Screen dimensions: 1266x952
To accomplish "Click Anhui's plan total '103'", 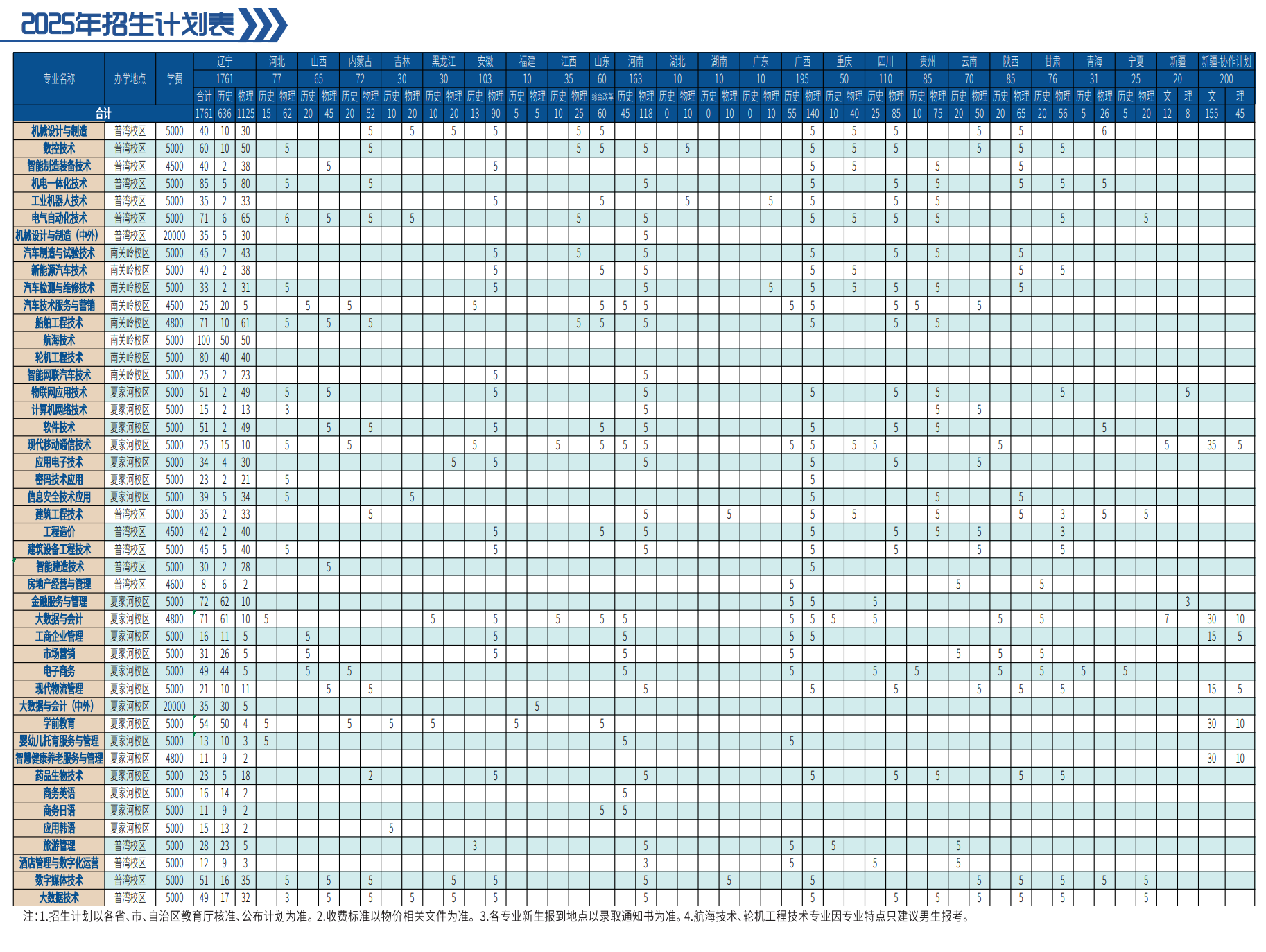I will coord(485,79).
